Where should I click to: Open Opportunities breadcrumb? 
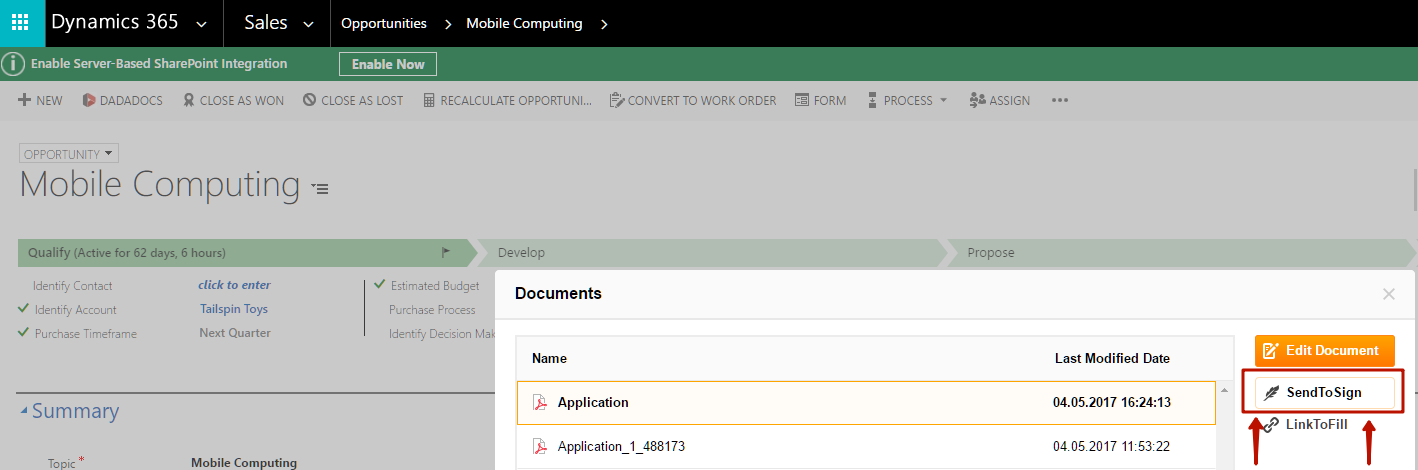click(384, 23)
